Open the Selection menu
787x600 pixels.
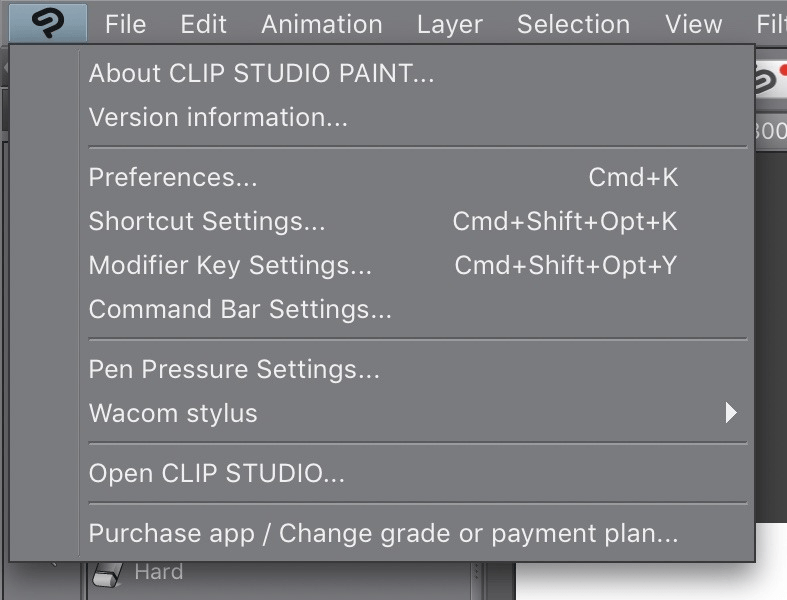(573, 23)
